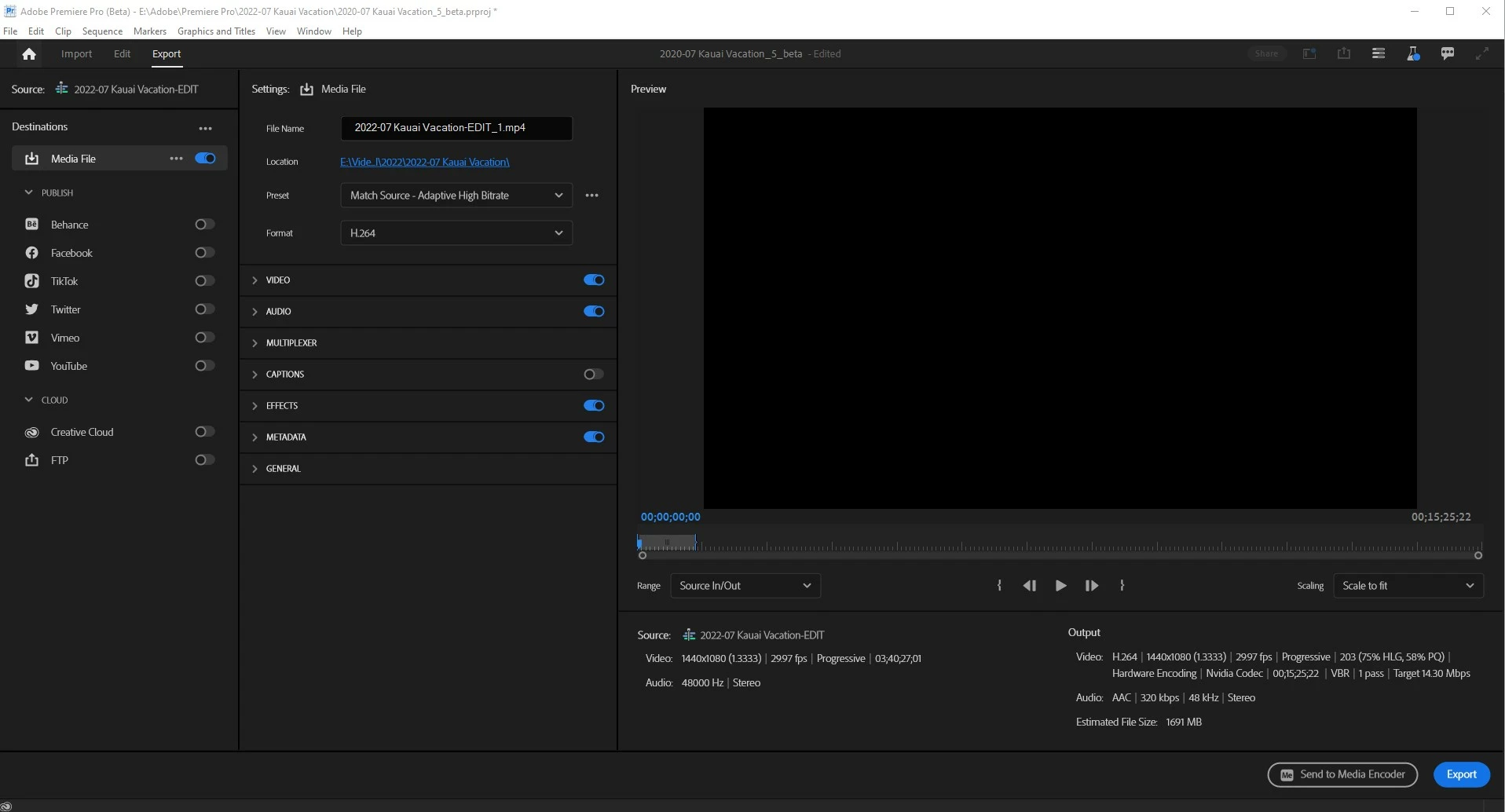Screen dimensions: 1505x812
Task: Click the Creative Cloud icon
Action: click(x=31, y=432)
